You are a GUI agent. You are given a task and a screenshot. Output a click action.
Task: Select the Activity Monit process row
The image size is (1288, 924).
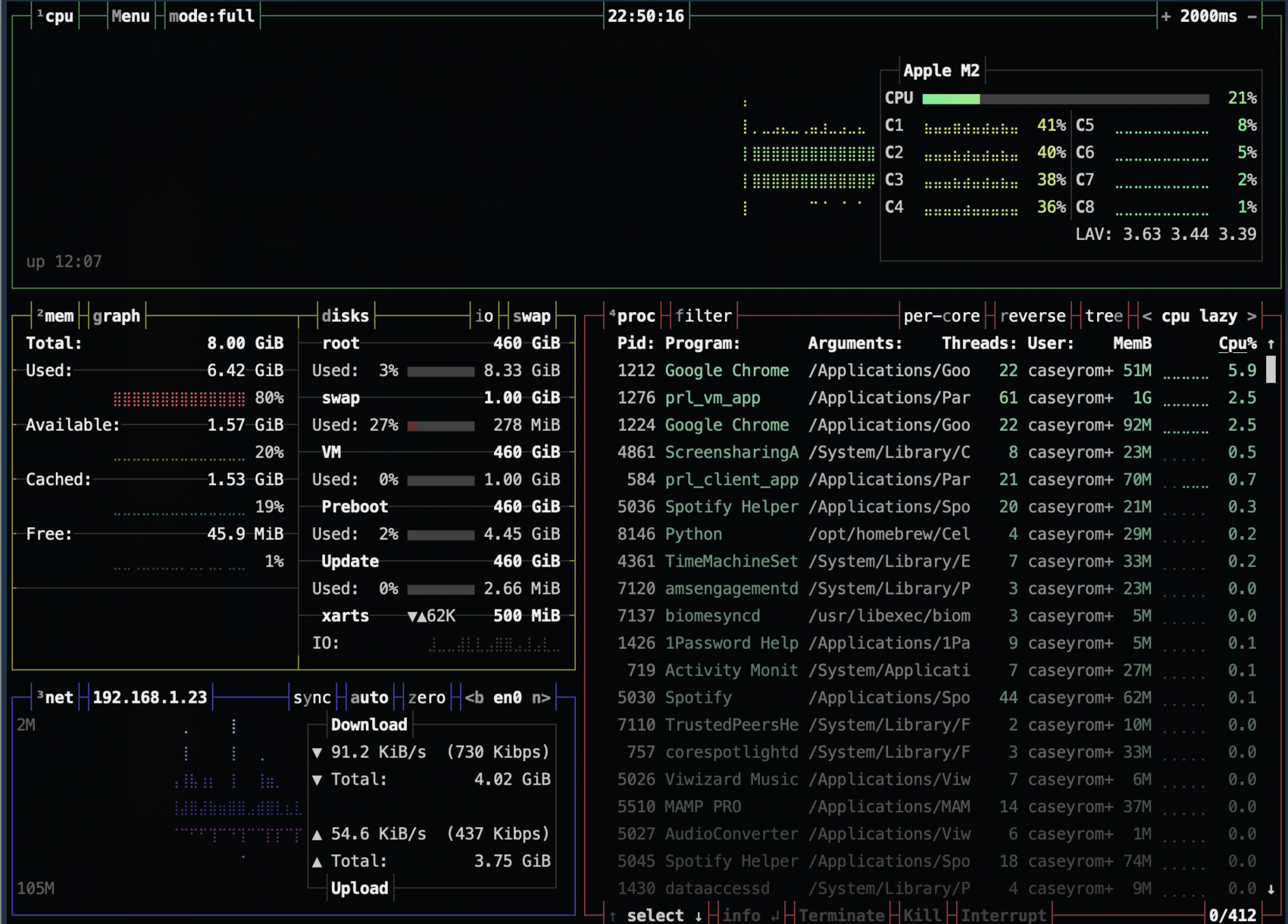tap(936, 670)
